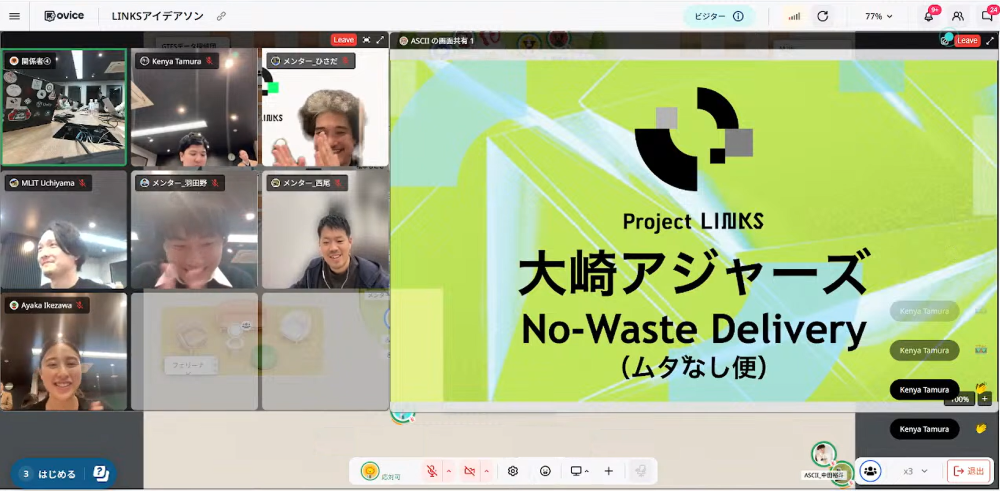Select Kenya Tamura's video tile
Image resolution: width=1000 pixels, height=491 pixels.
[194, 107]
